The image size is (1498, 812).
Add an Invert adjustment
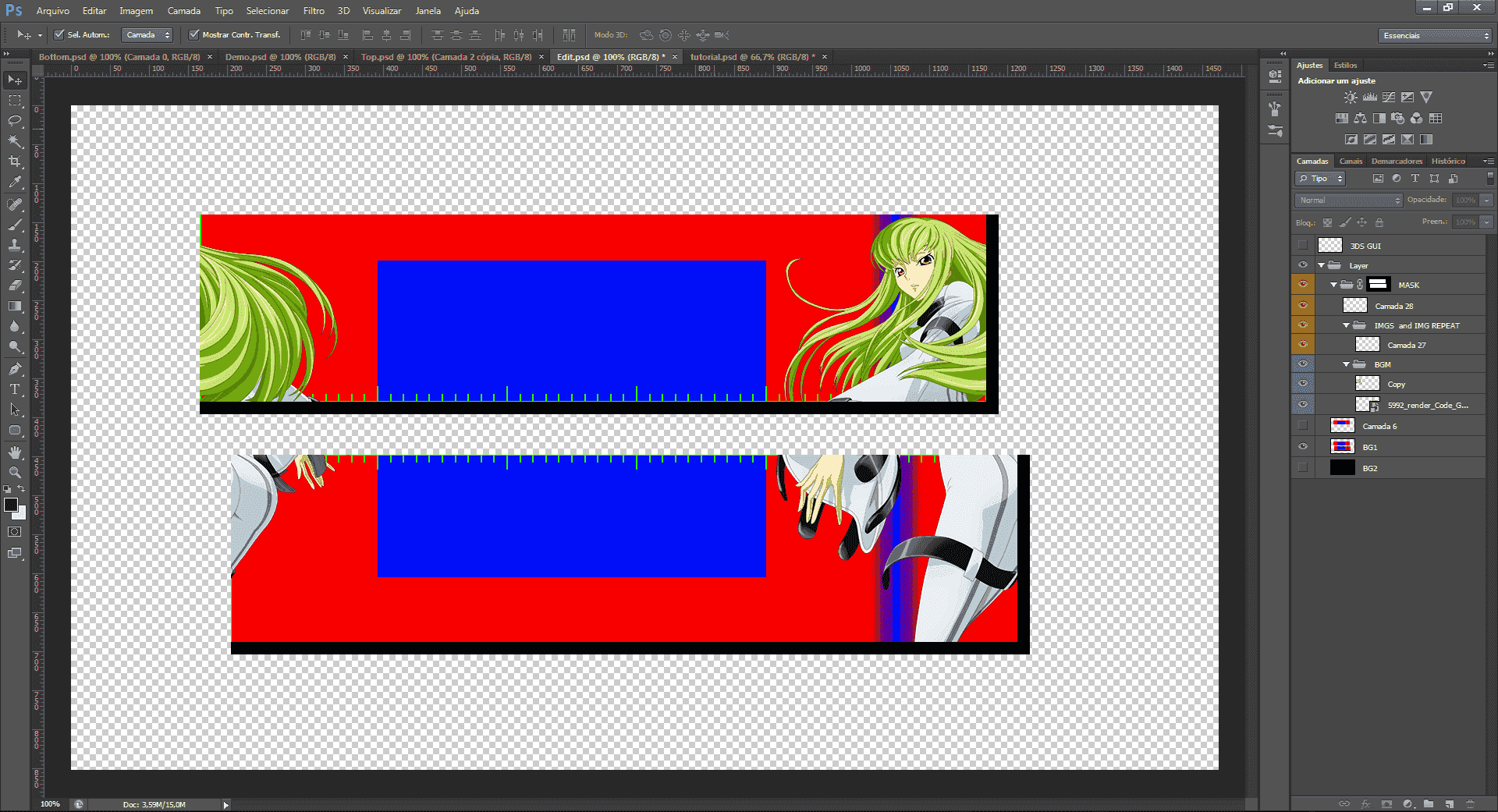(1351, 140)
